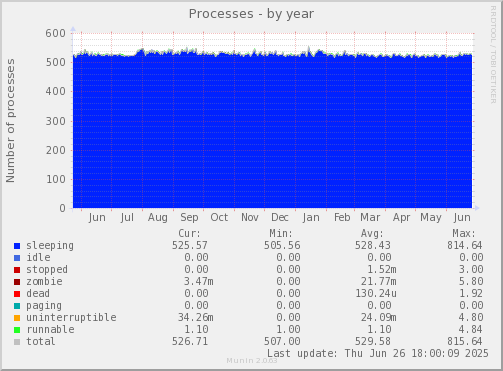Click the blue sleeping legend swatch

(x=17, y=246)
